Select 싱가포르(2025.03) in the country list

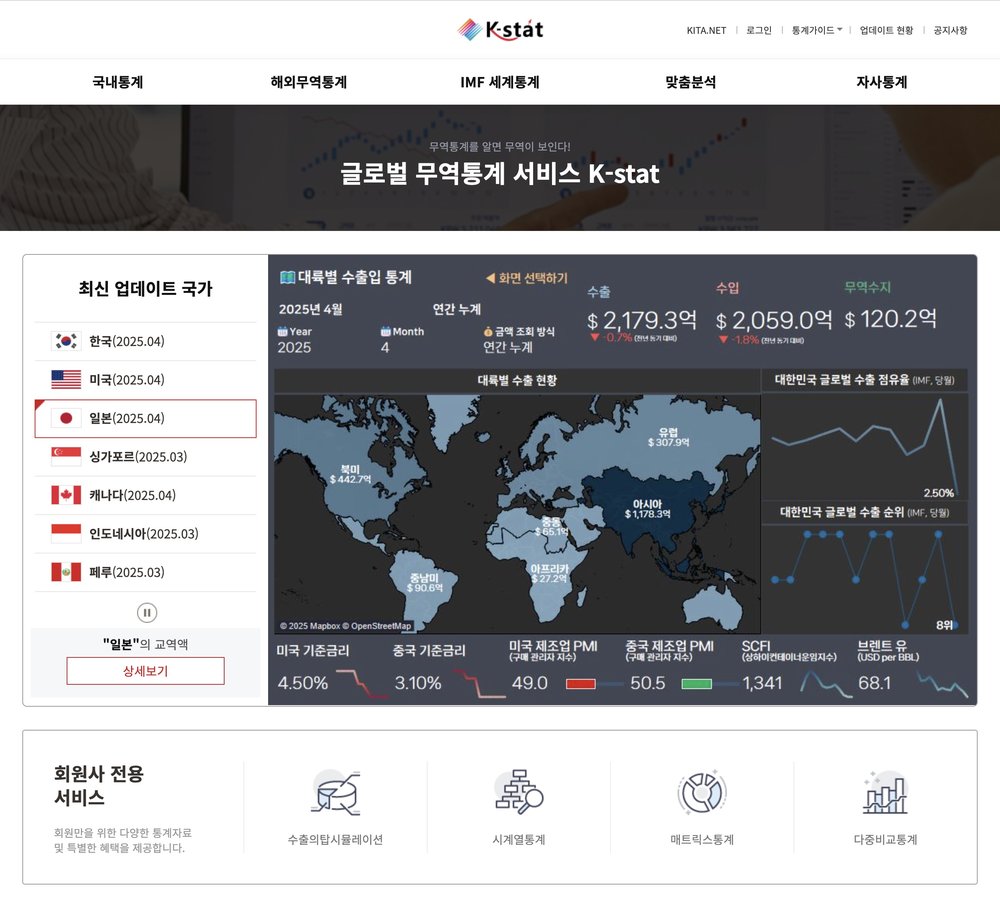(145, 457)
